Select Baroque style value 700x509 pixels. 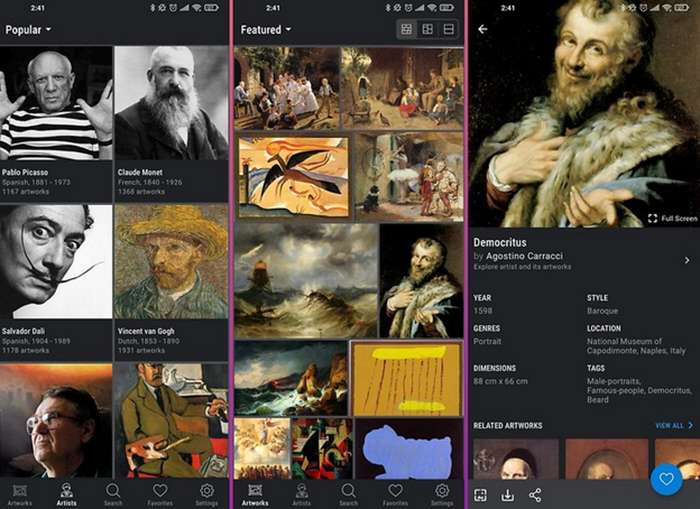pyautogui.click(x=602, y=311)
